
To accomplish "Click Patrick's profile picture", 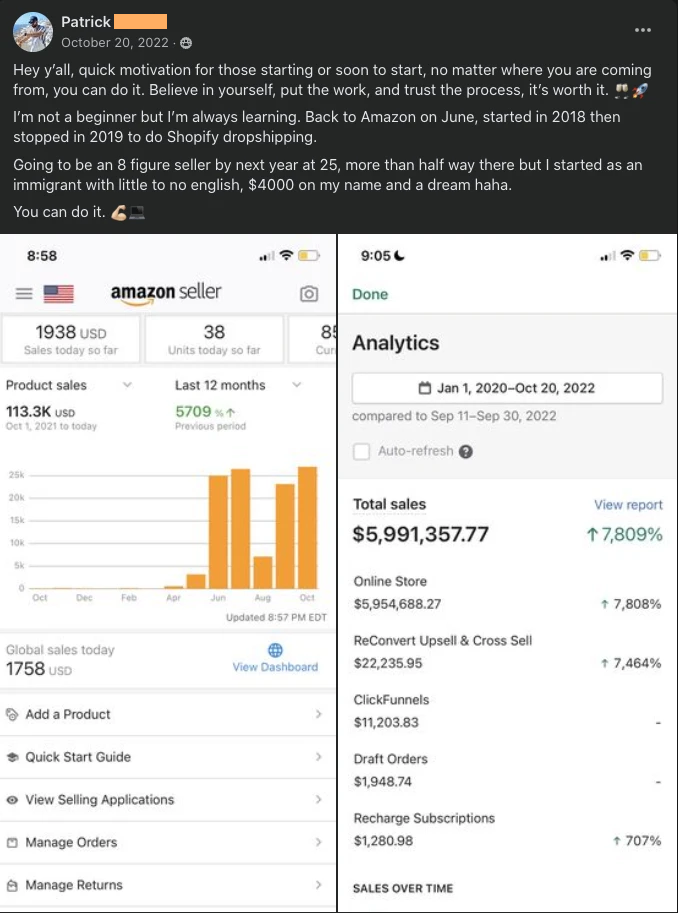I will (33, 32).
